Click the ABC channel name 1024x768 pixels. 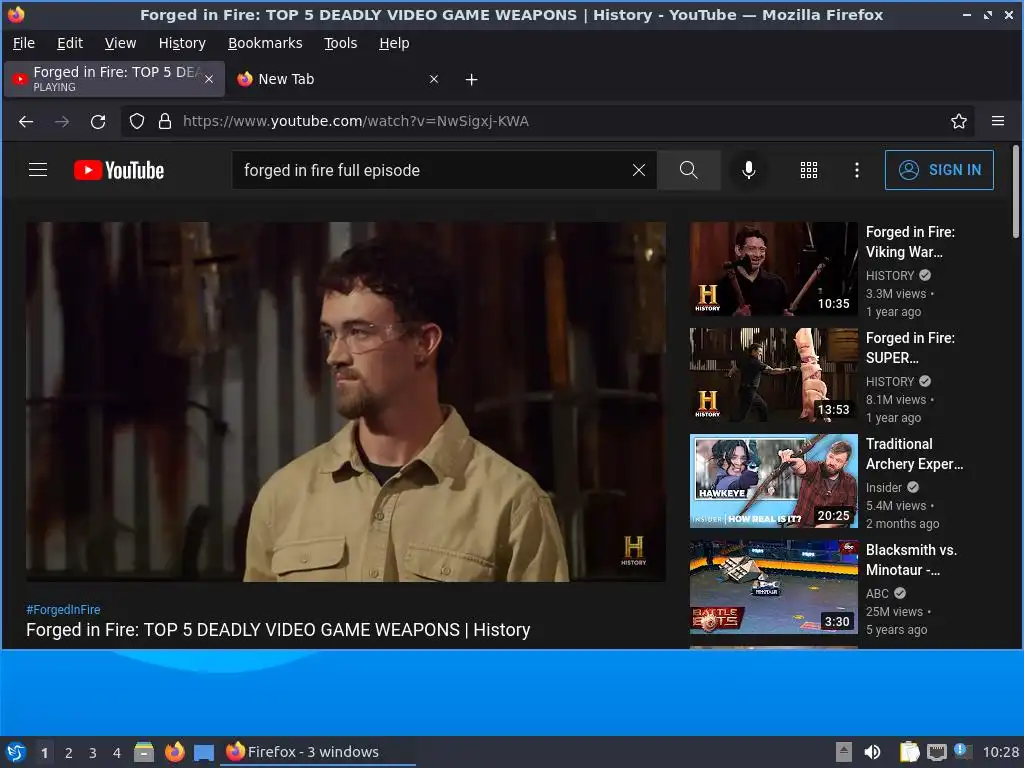pos(877,593)
